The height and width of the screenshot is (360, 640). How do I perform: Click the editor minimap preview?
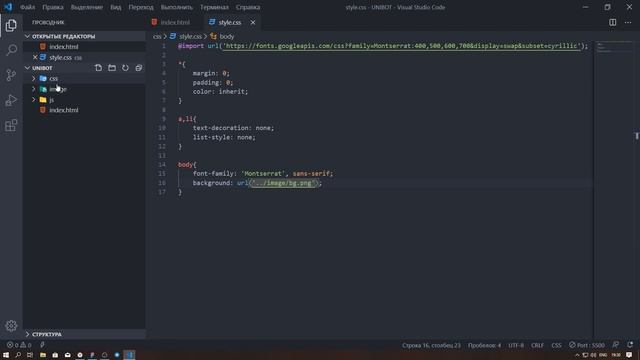click(612, 47)
